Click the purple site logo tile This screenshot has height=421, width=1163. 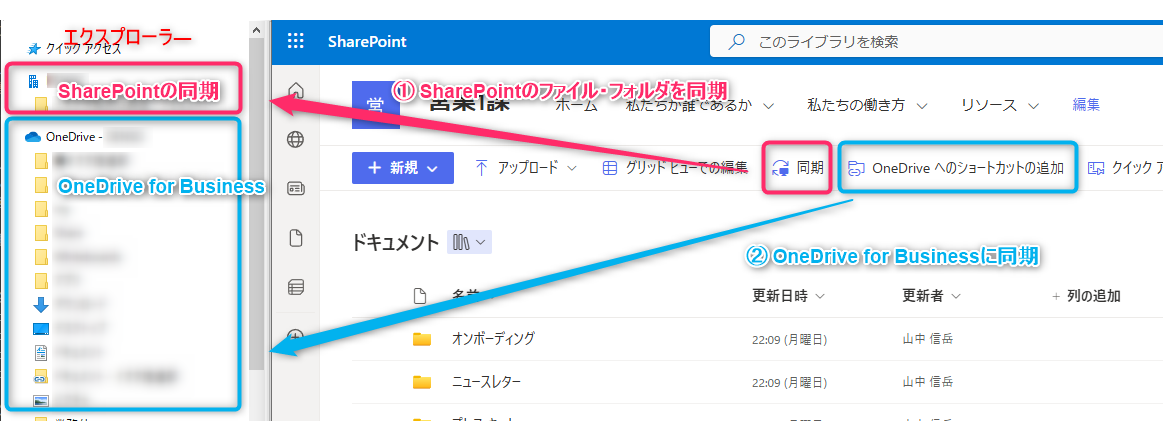pyautogui.click(x=376, y=105)
